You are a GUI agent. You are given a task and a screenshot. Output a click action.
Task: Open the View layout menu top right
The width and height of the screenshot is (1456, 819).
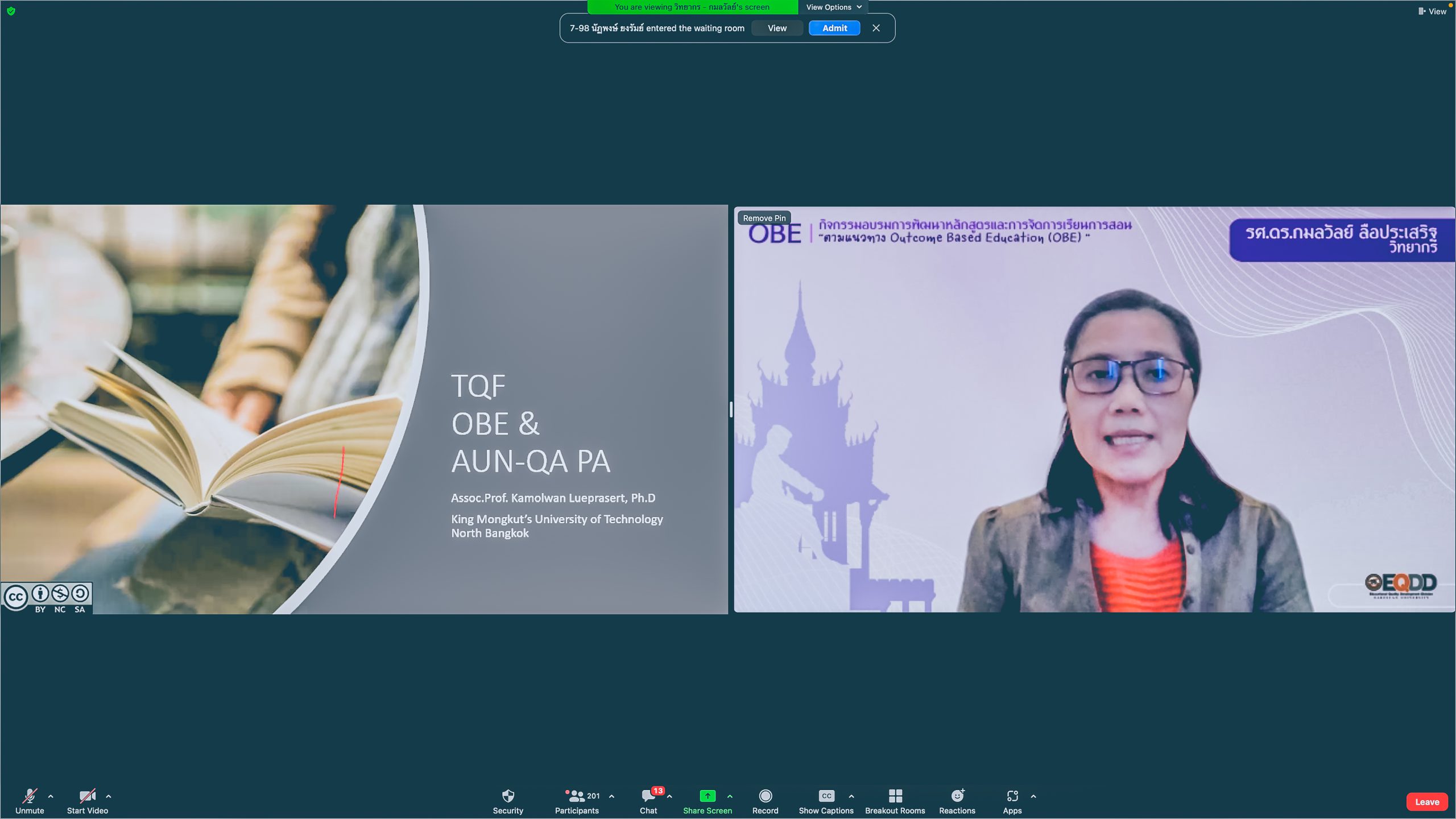click(1432, 11)
